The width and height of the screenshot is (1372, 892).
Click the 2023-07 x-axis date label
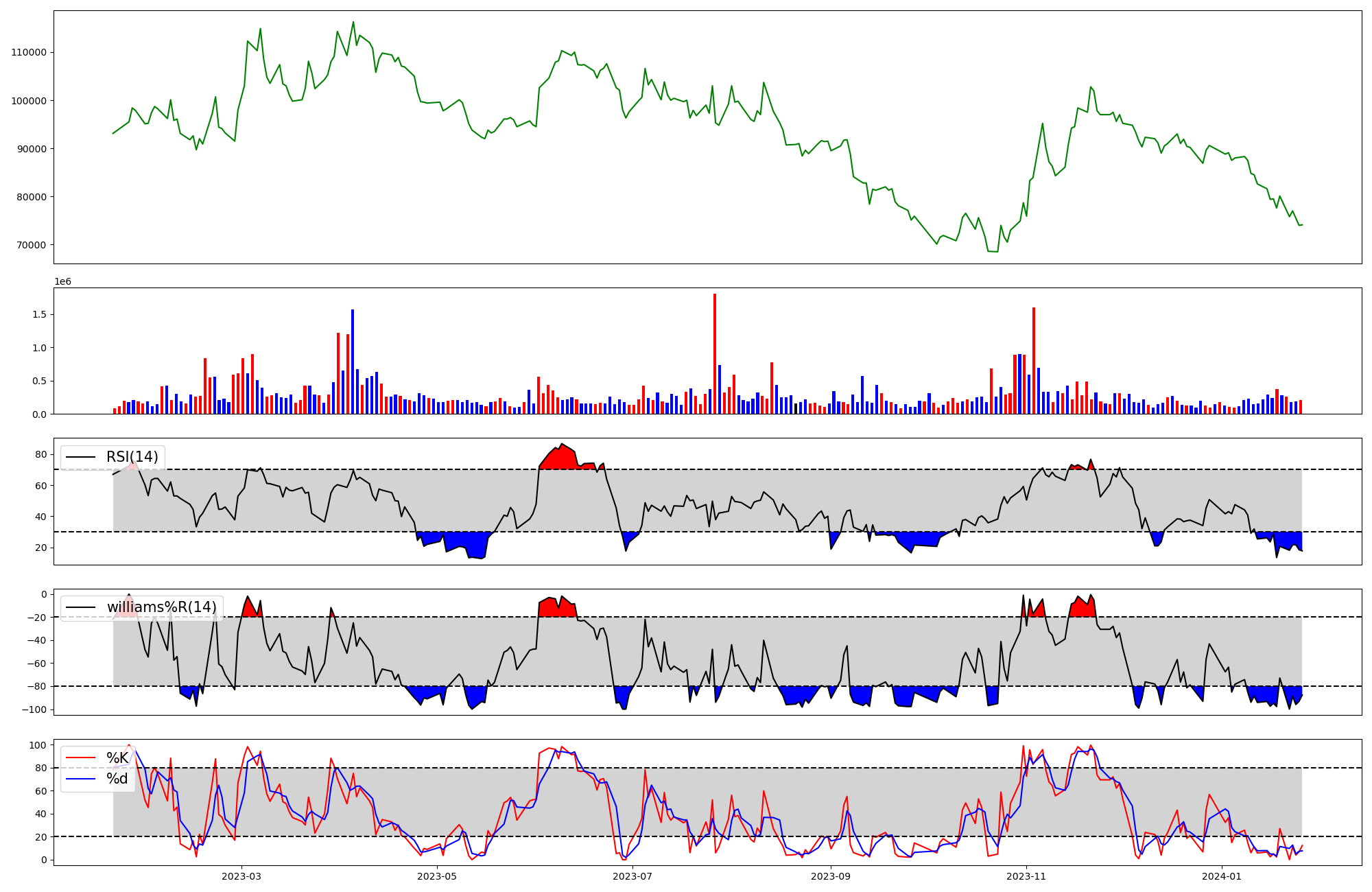(632, 876)
